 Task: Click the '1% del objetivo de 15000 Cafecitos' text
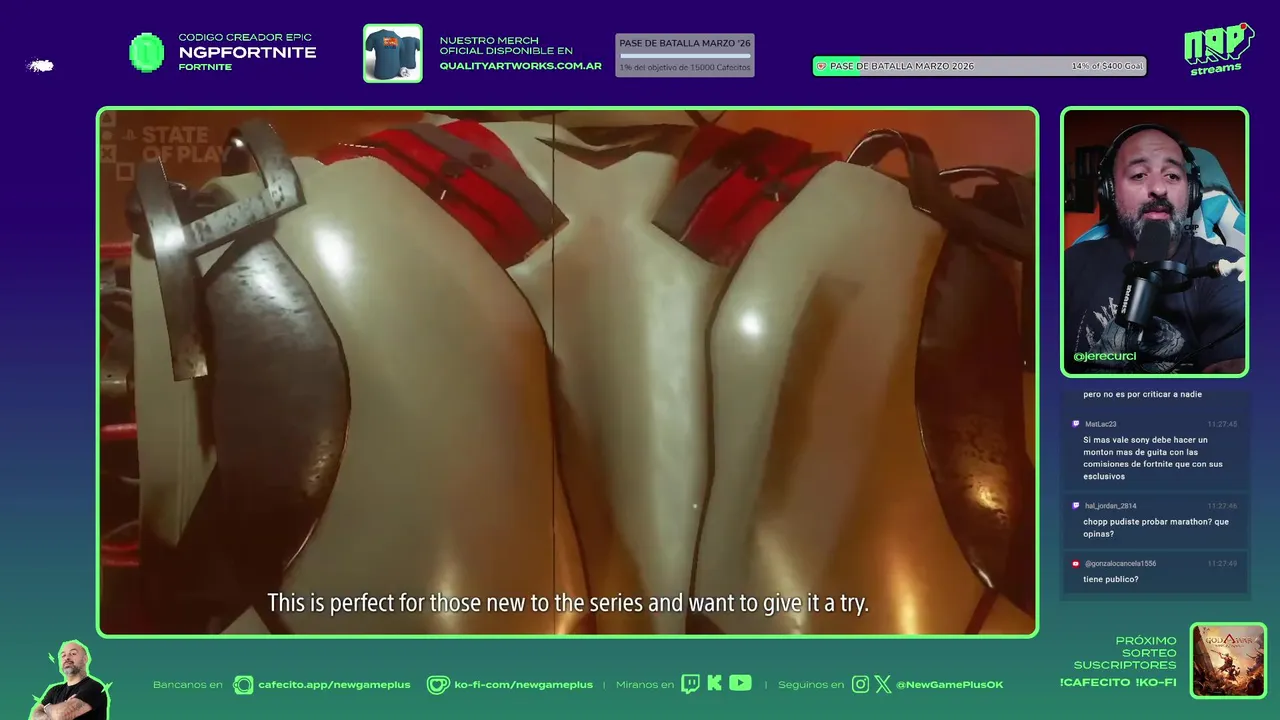(684, 68)
